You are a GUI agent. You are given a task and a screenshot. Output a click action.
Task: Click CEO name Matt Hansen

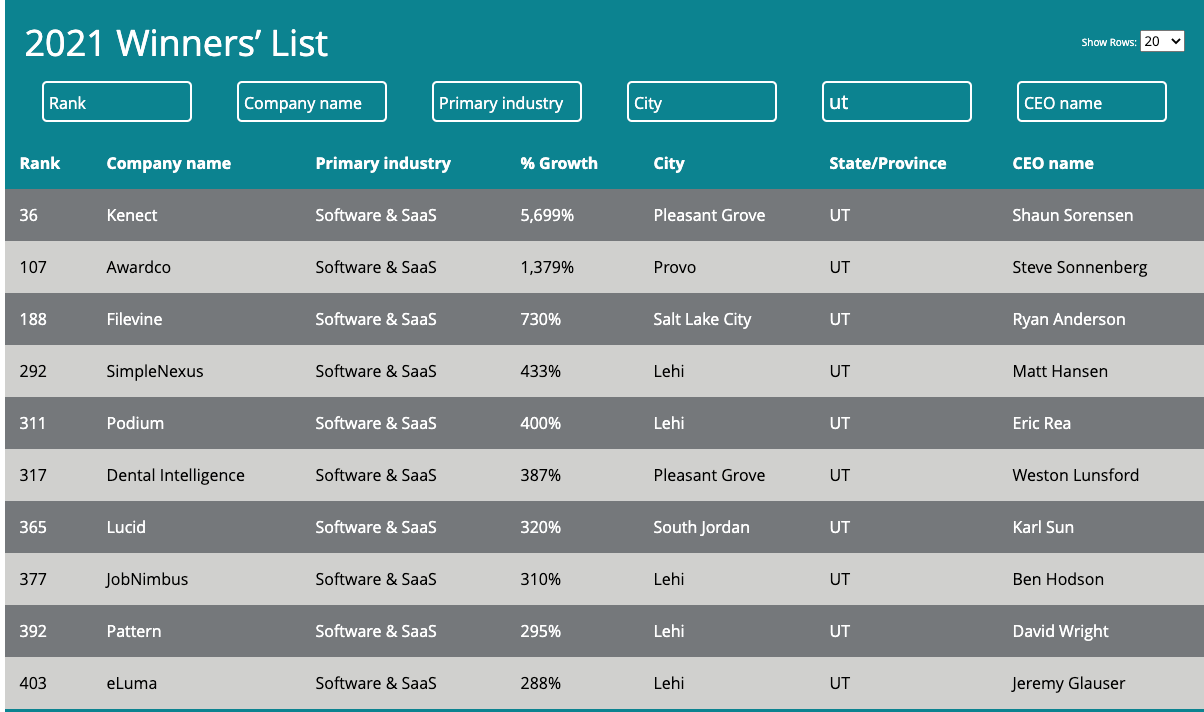pos(1060,371)
